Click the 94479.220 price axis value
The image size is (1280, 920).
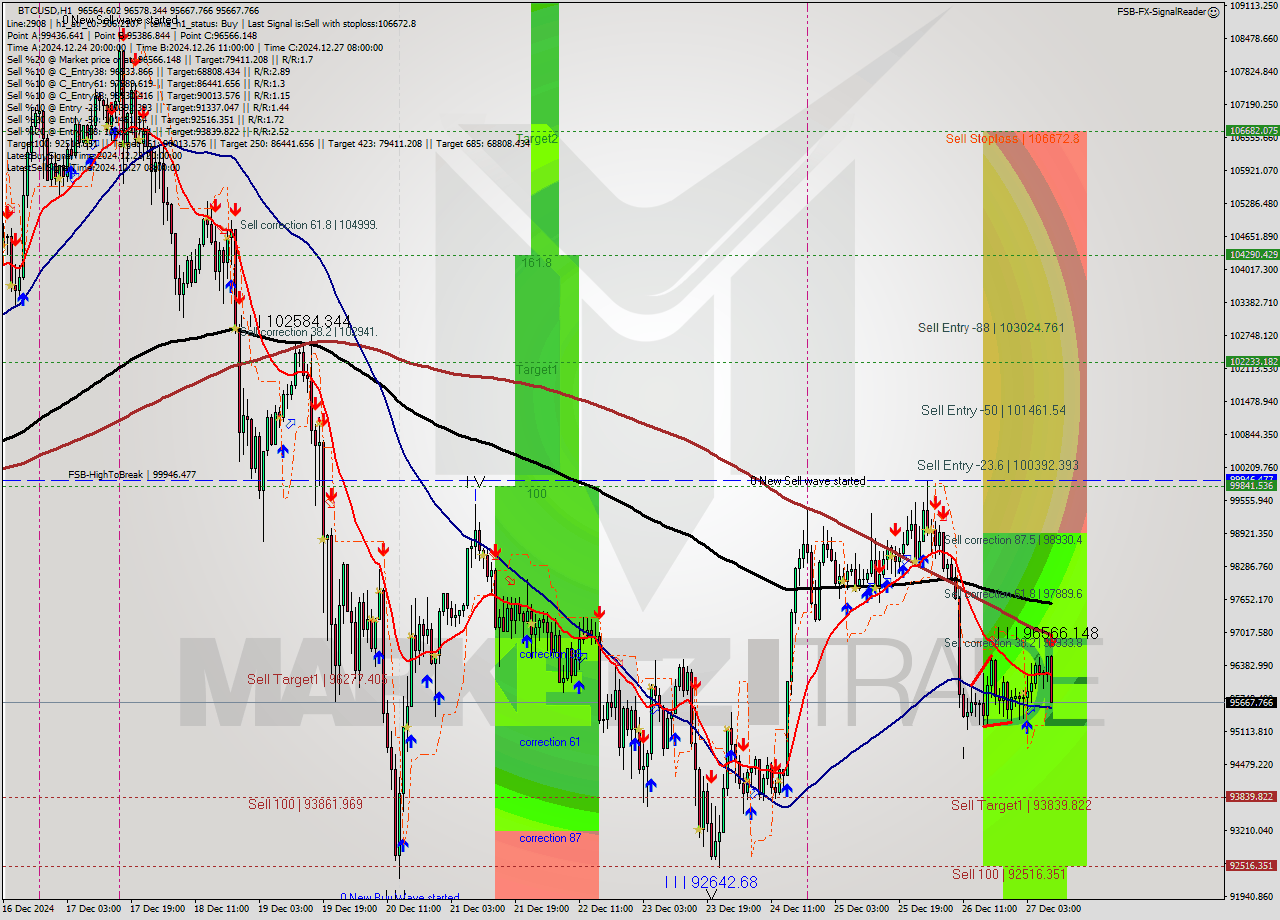(1254, 764)
